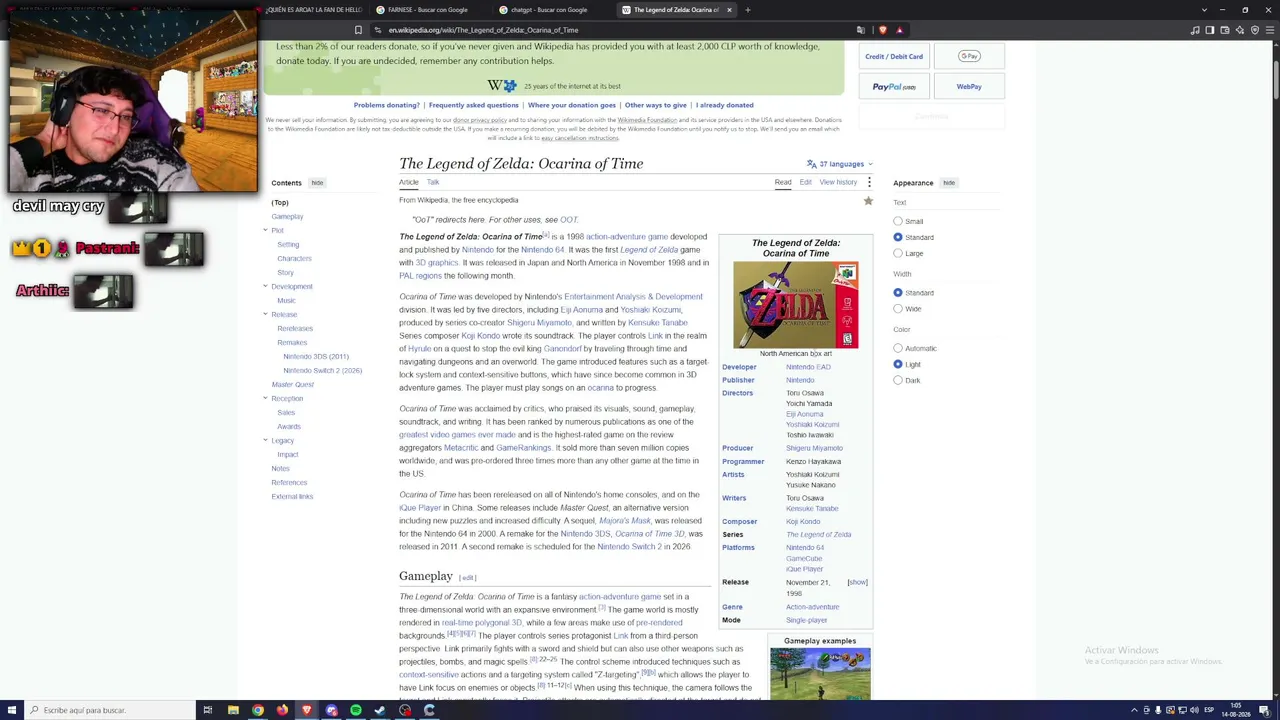Open Task View on the taskbar
The width and height of the screenshot is (1280, 720).
tap(208, 710)
